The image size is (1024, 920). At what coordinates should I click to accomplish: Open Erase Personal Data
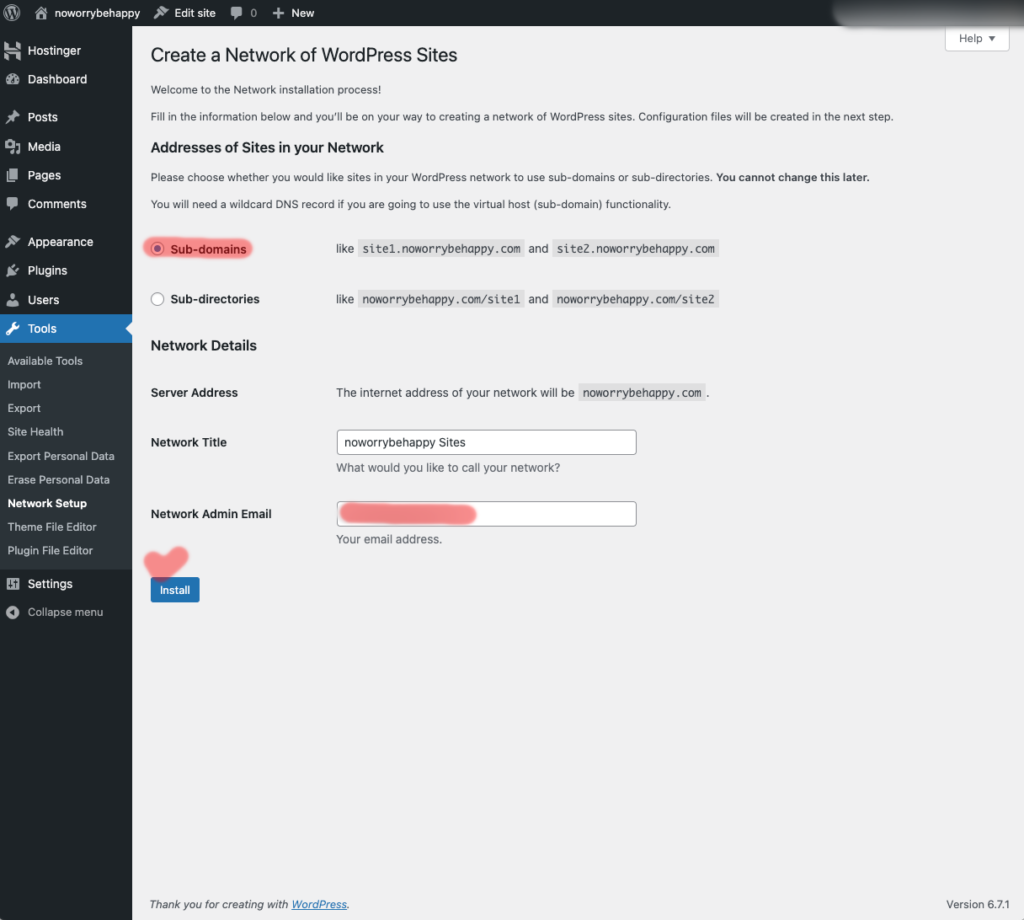coord(58,479)
